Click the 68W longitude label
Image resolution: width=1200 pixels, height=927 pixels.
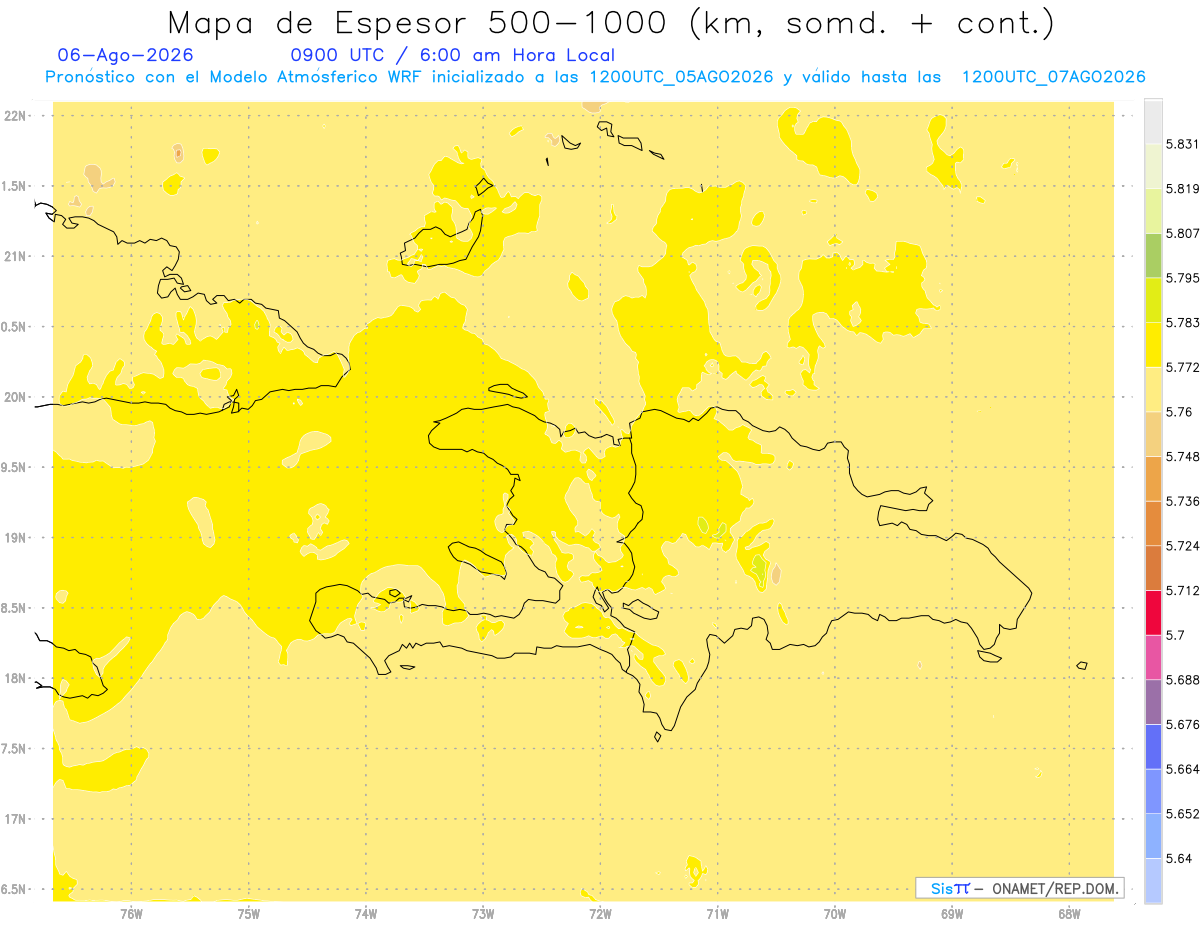click(1069, 913)
